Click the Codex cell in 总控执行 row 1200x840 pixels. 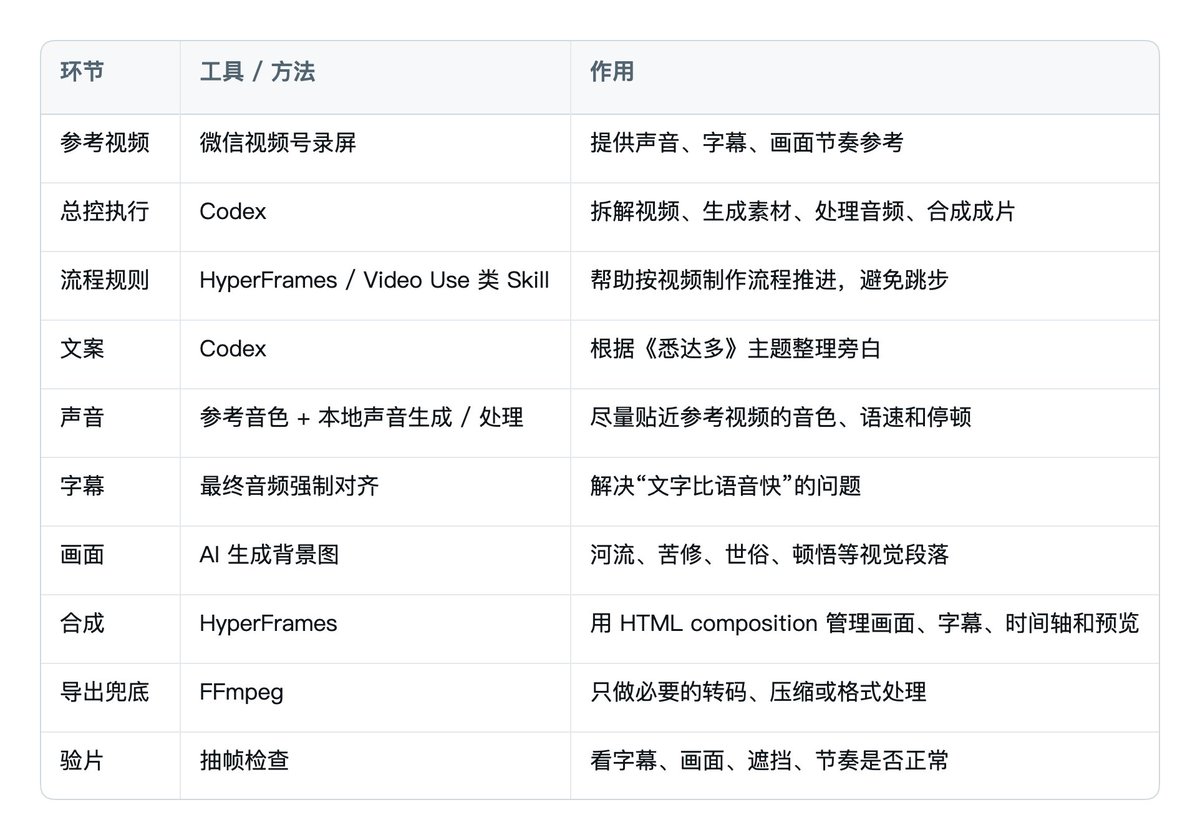pos(233,212)
